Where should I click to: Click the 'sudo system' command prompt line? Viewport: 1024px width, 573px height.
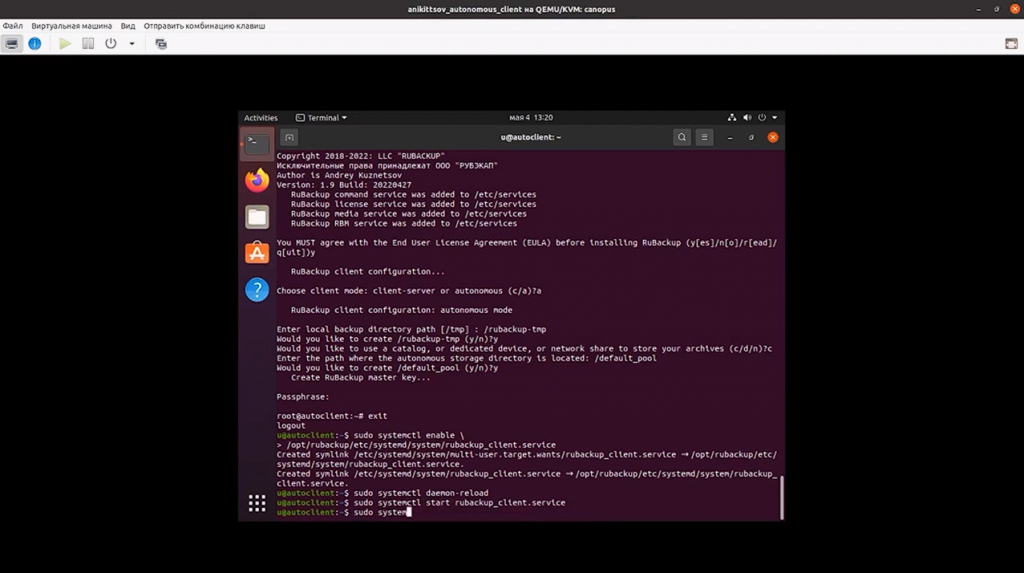344,512
